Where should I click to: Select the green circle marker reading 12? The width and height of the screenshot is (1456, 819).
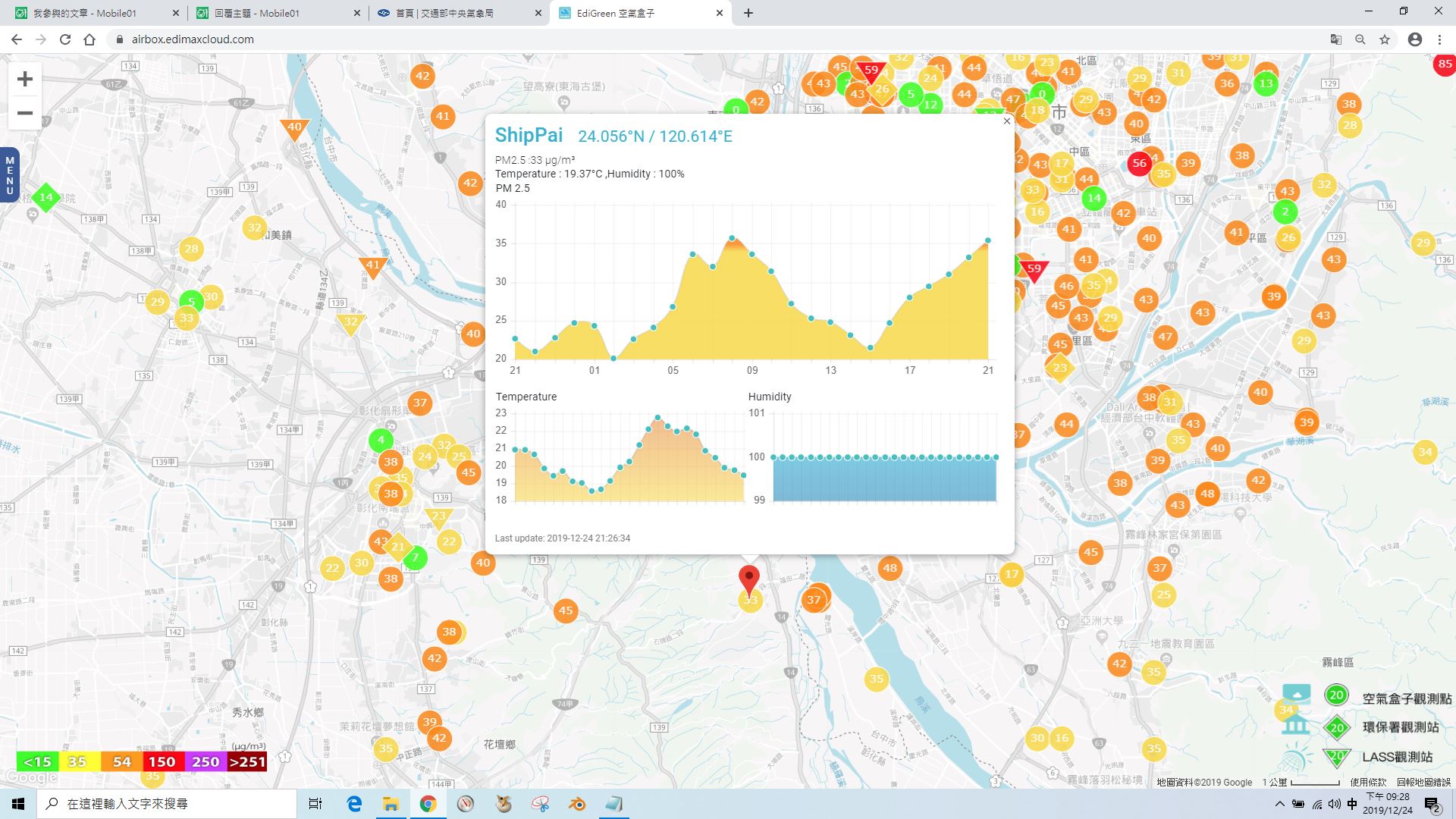930,105
